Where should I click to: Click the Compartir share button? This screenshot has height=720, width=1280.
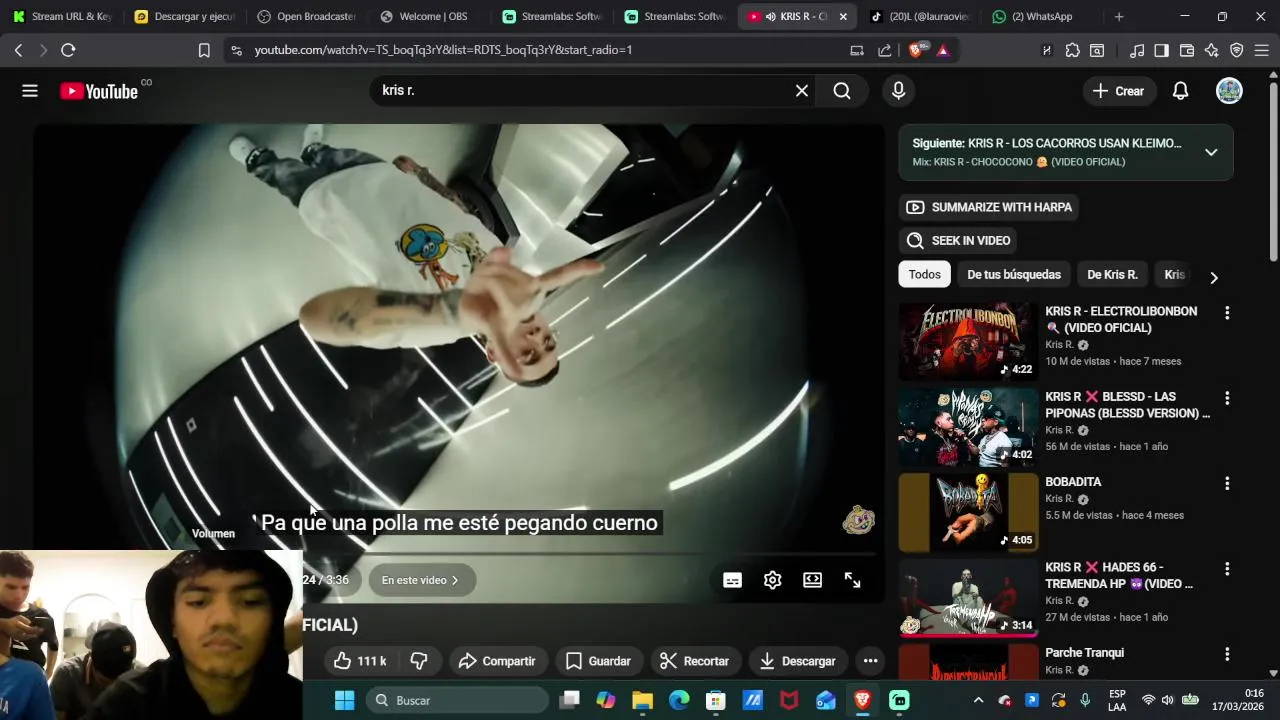pyautogui.click(x=497, y=661)
